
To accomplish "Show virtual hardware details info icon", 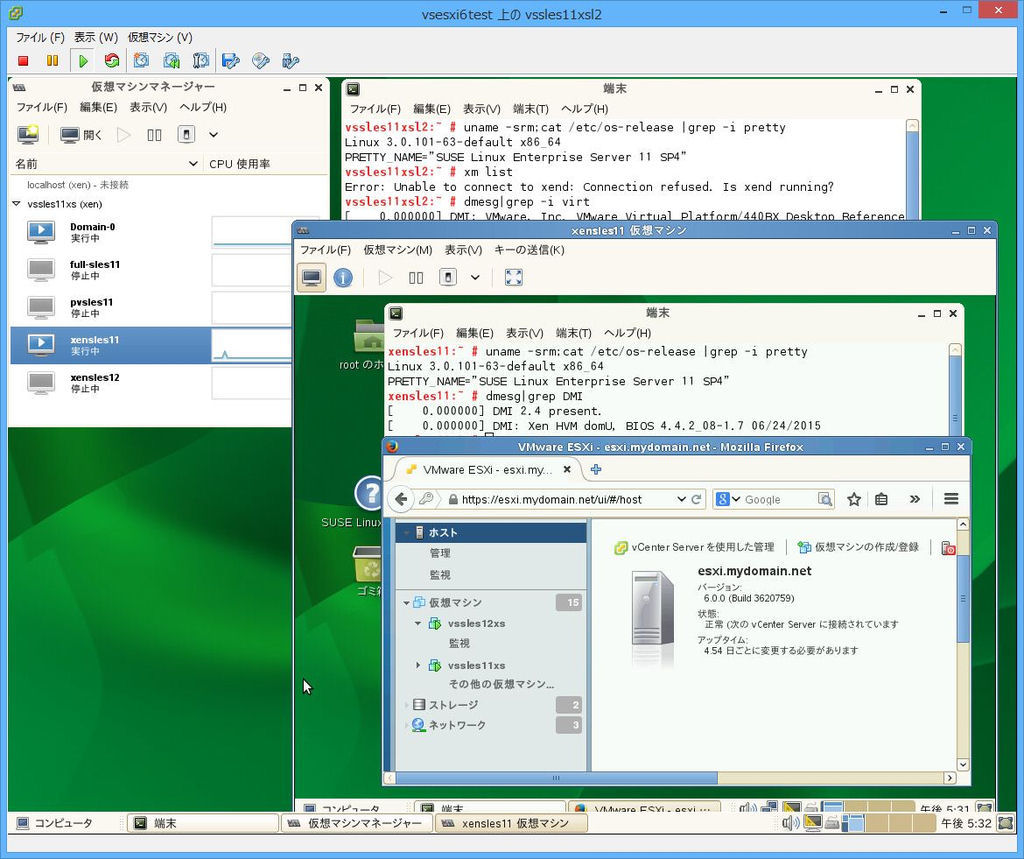I will pos(343,278).
